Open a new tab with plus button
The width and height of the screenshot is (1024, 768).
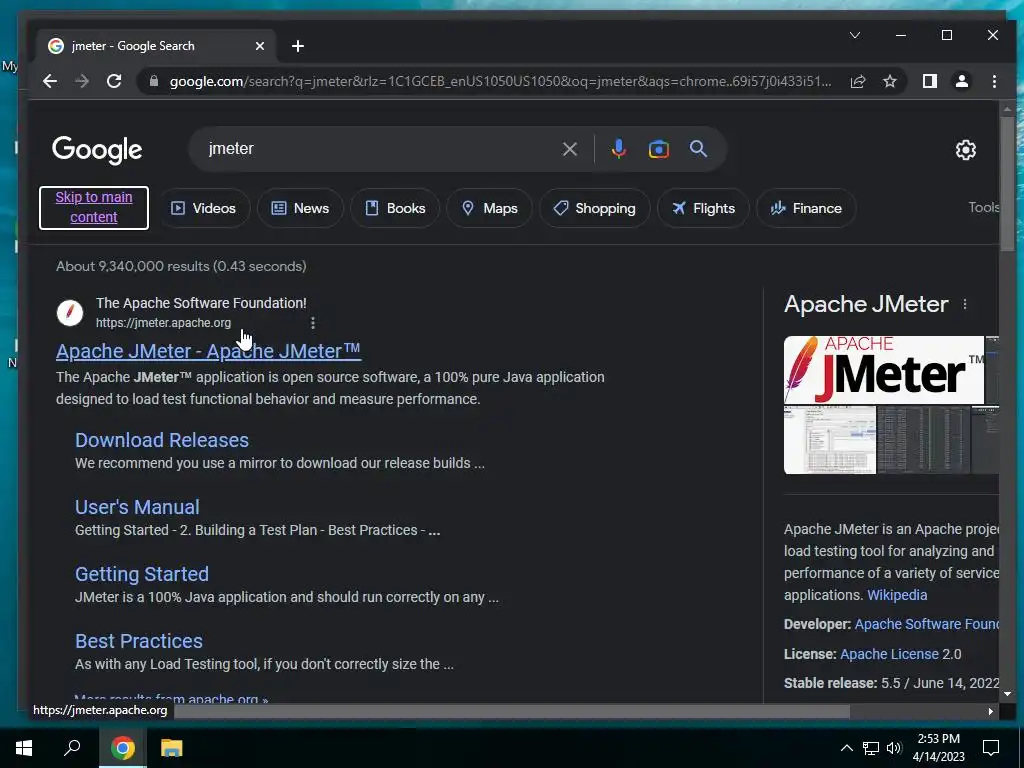pyautogui.click(x=298, y=46)
